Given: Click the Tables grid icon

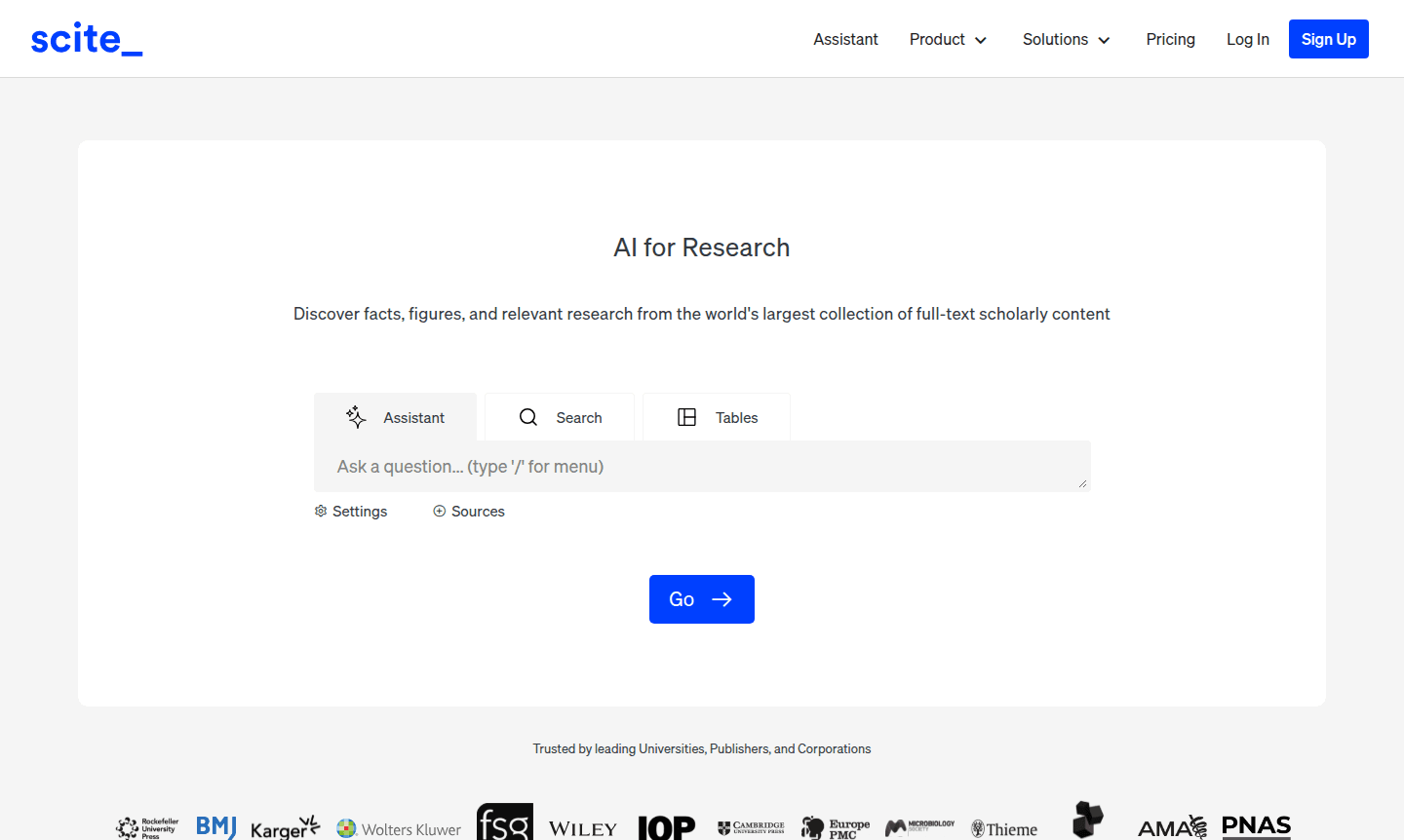Looking at the screenshot, I should pyautogui.click(x=686, y=417).
